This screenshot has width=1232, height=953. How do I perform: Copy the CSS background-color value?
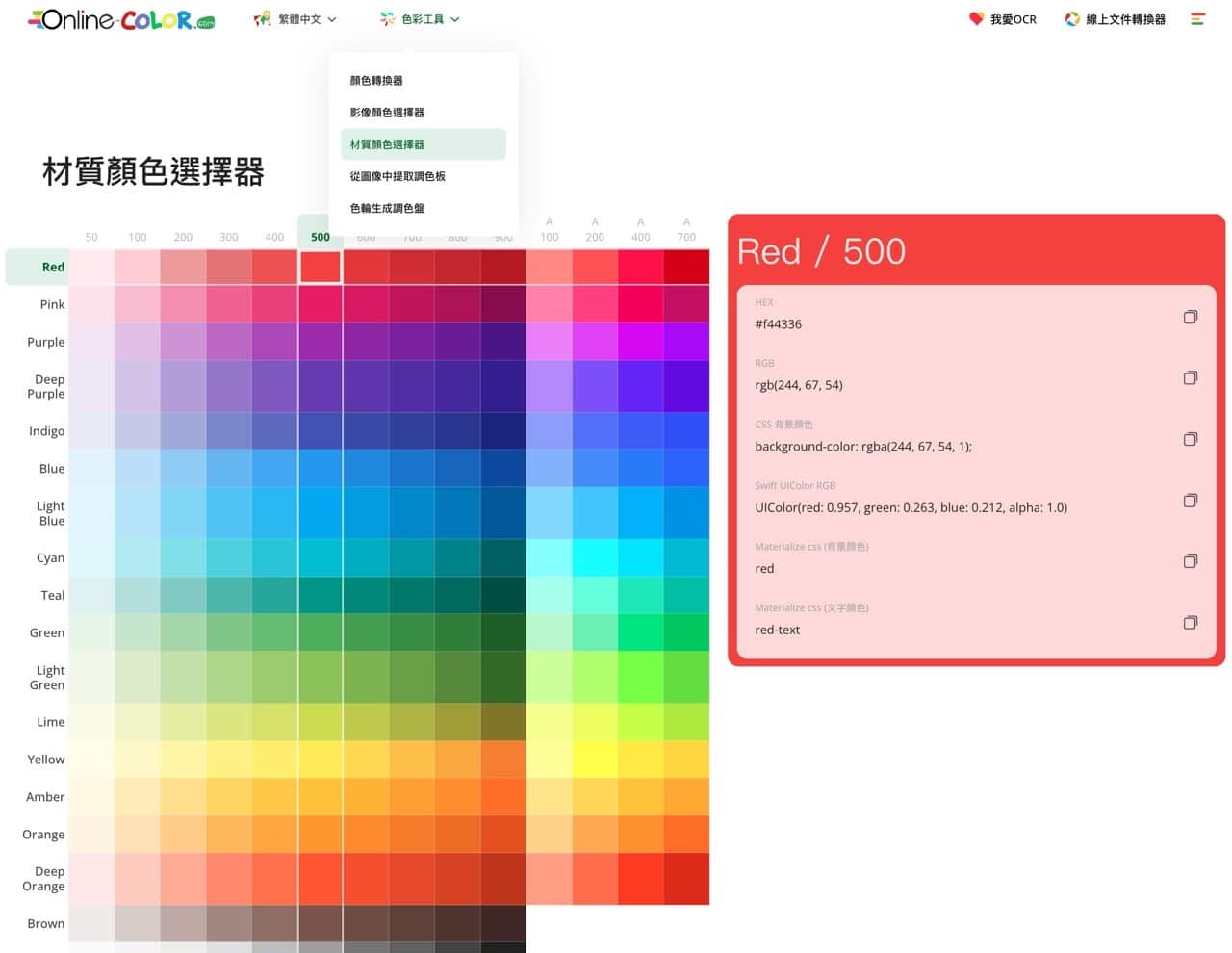tap(1190, 439)
